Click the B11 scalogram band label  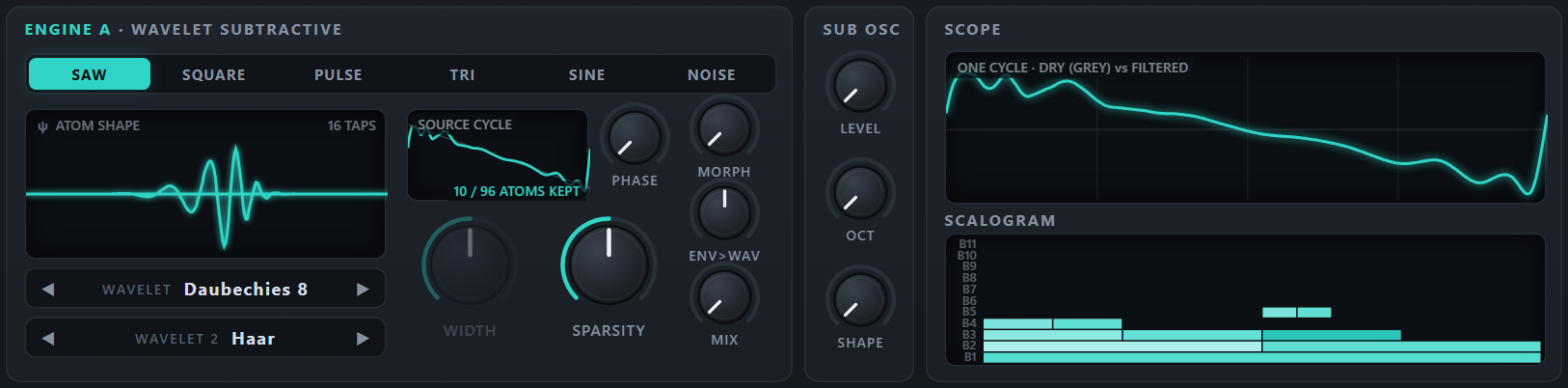tap(967, 244)
